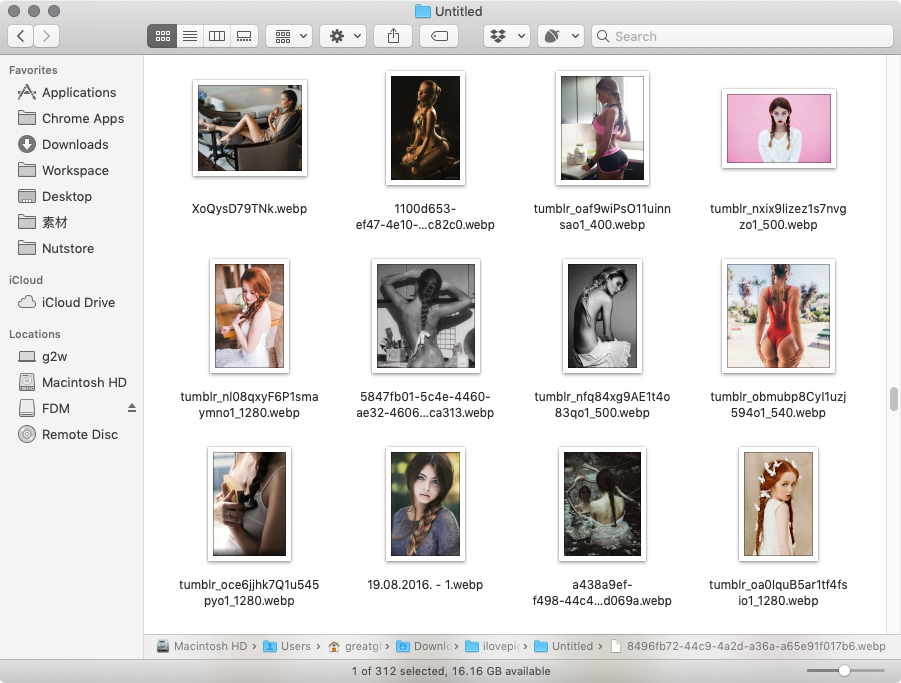The width and height of the screenshot is (901, 683).
Task: Select the tumblr_oa0lquB5ar1tf4fsio1_1280.webp thumbnail
Action: click(779, 504)
